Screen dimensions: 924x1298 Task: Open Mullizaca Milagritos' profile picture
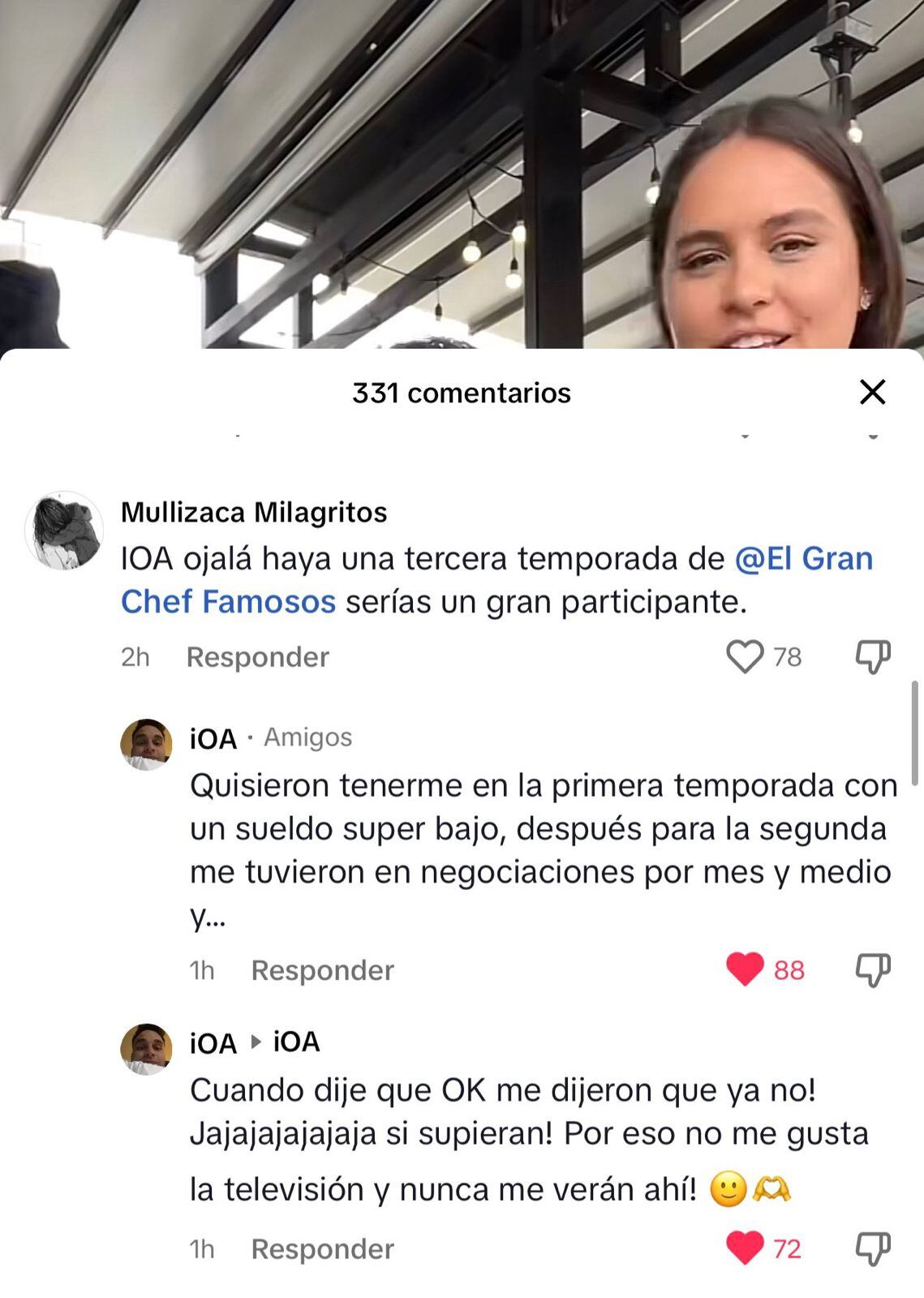pos(64,531)
